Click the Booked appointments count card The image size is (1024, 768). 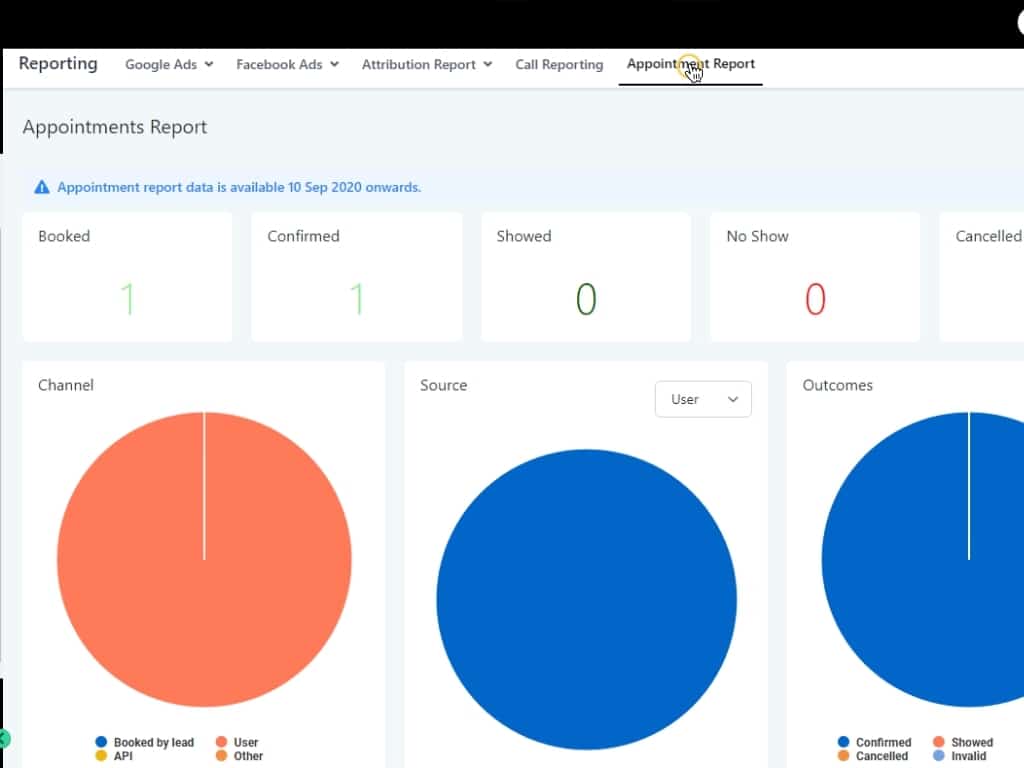point(127,277)
